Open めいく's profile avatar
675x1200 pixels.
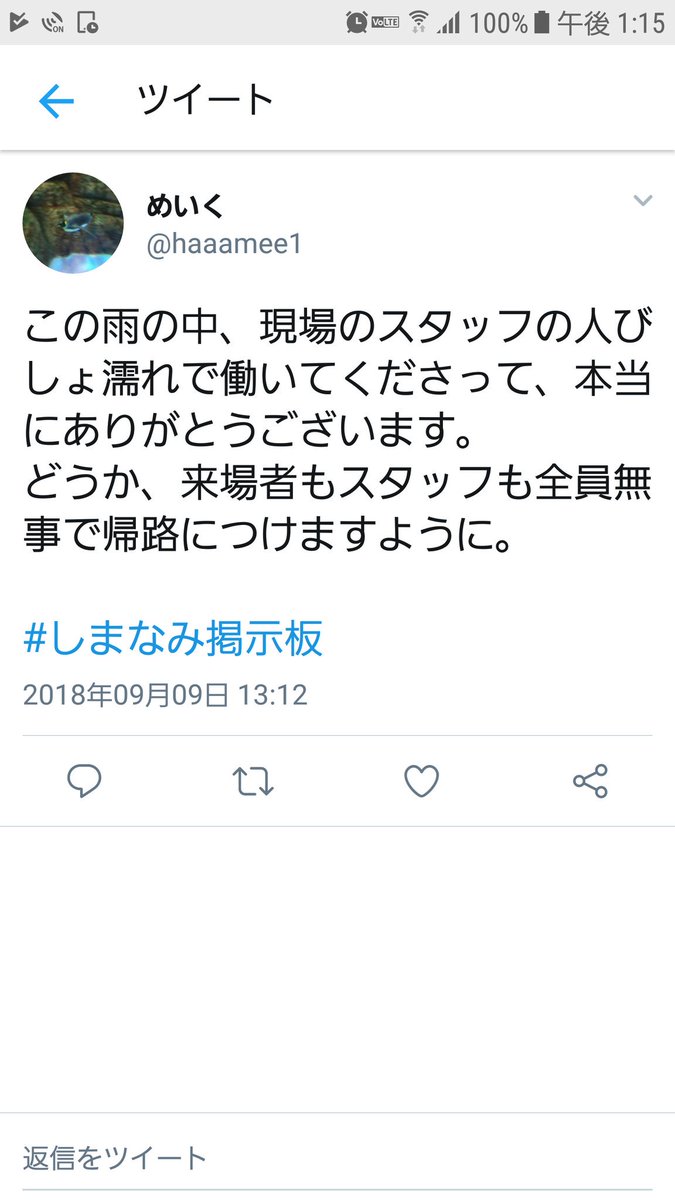(73, 223)
